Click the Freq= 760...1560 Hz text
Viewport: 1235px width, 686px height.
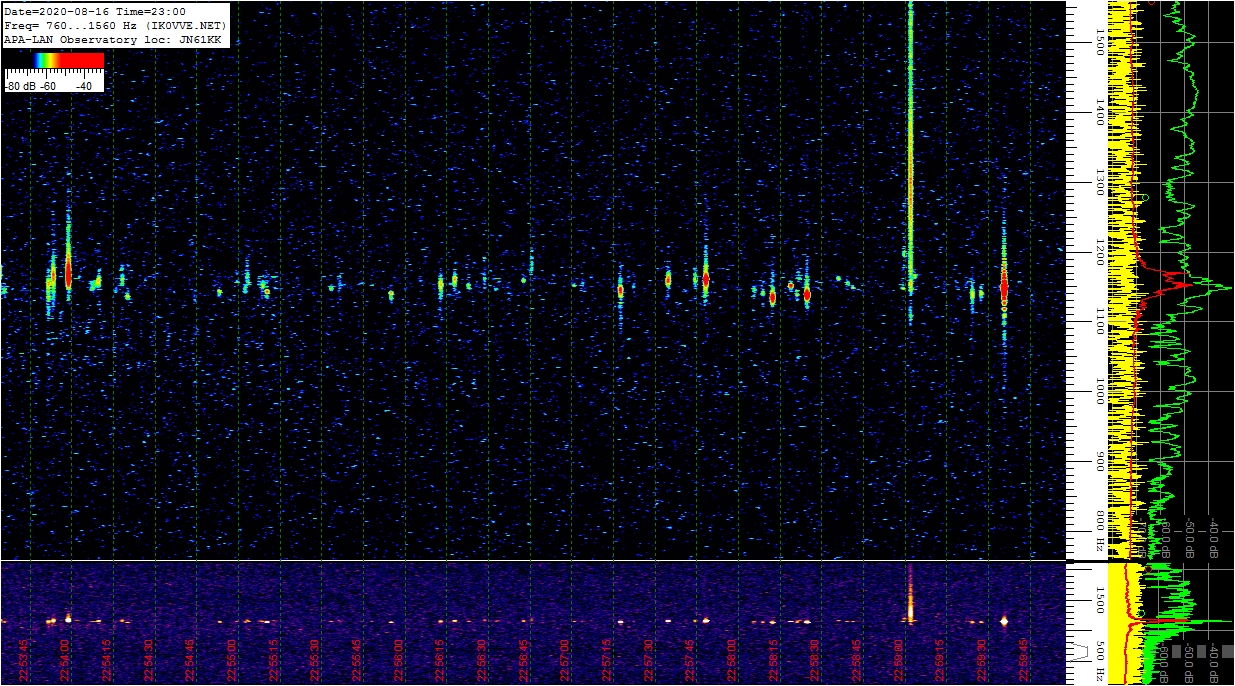point(70,25)
